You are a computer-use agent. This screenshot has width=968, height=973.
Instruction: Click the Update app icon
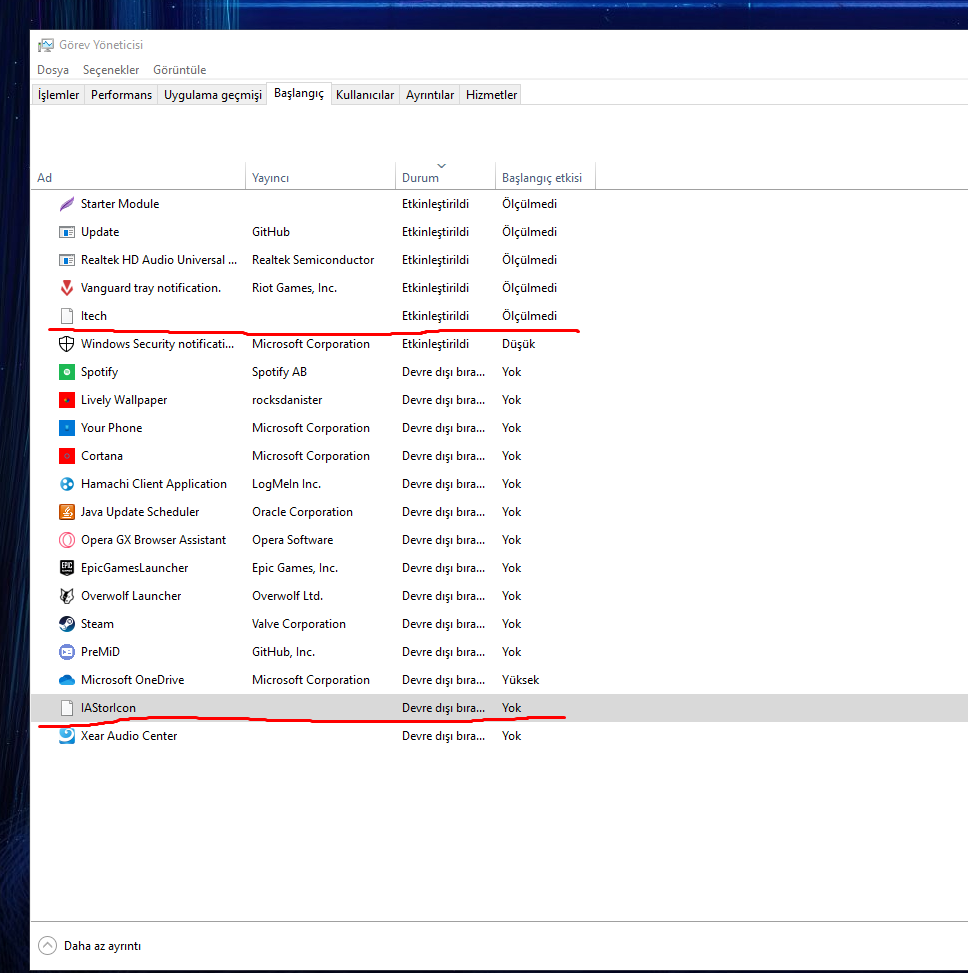66,232
